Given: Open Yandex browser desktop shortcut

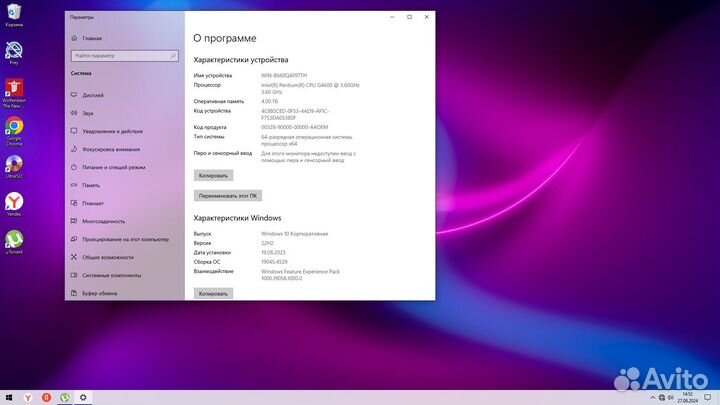Looking at the screenshot, I should pos(14,204).
